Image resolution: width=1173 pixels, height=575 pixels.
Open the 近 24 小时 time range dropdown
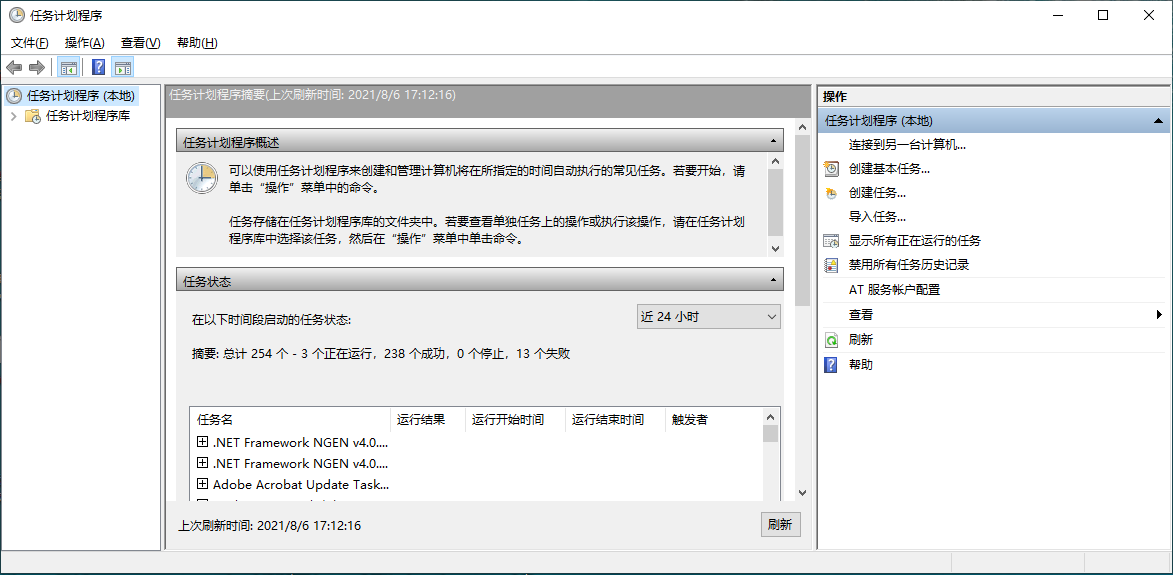click(x=709, y=317)
